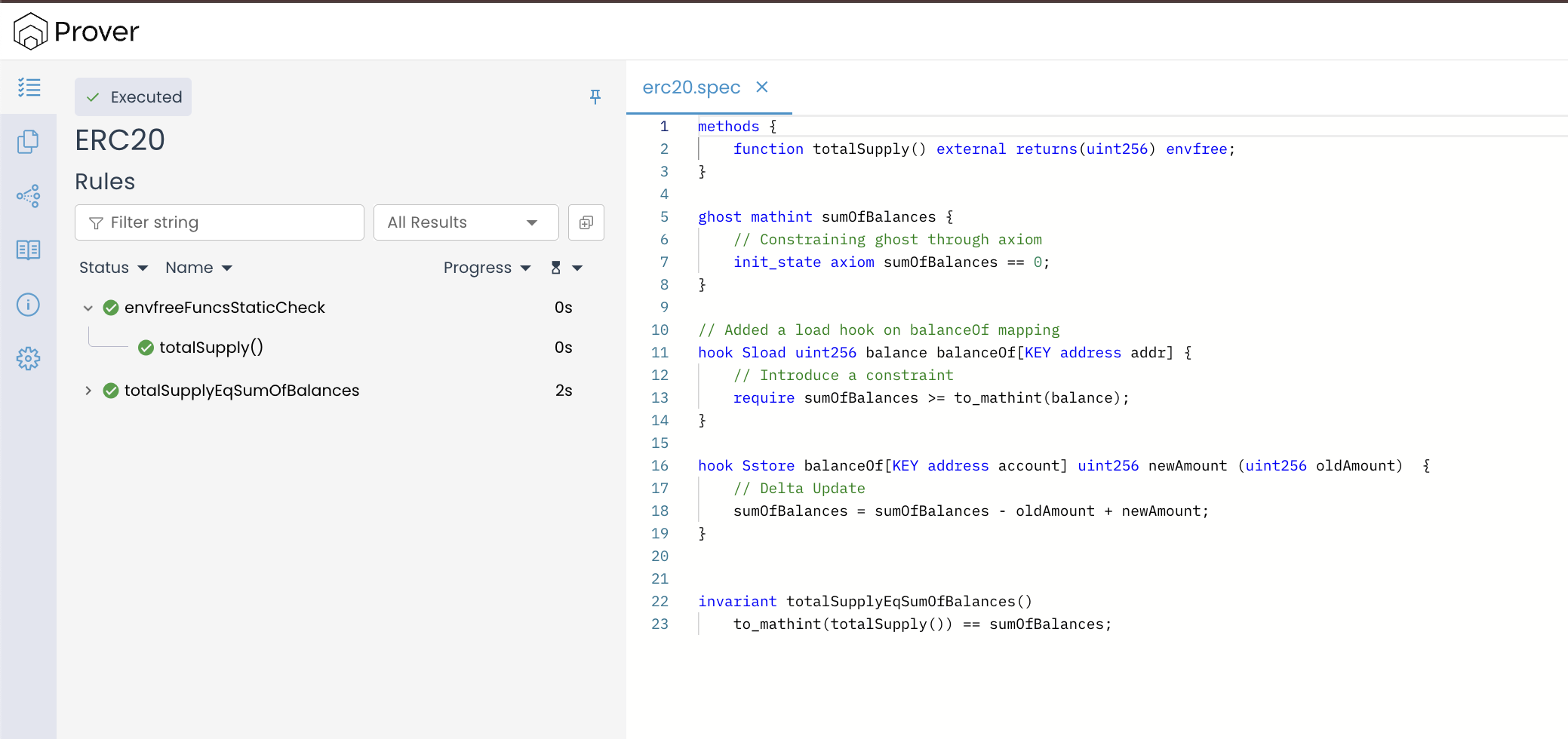Collapse the envfreeFuncsStaticCheck rule

88,308
